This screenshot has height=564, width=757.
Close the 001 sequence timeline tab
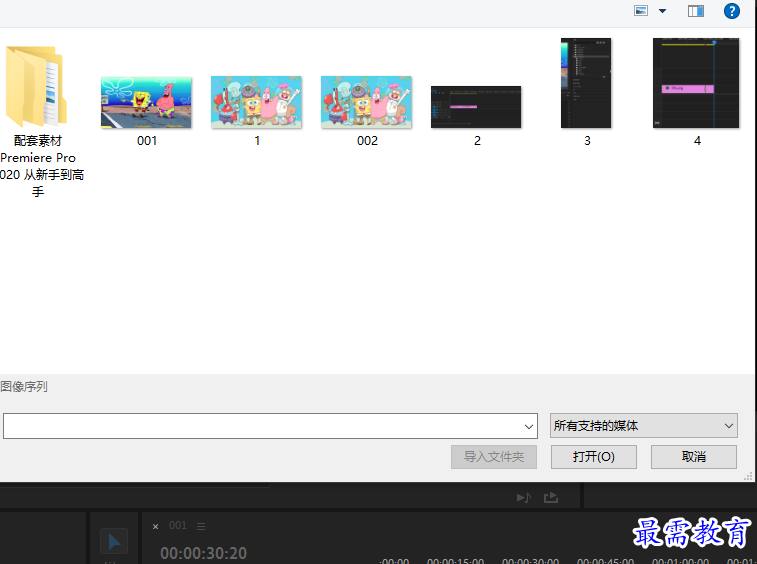click(x=155, y=526)
